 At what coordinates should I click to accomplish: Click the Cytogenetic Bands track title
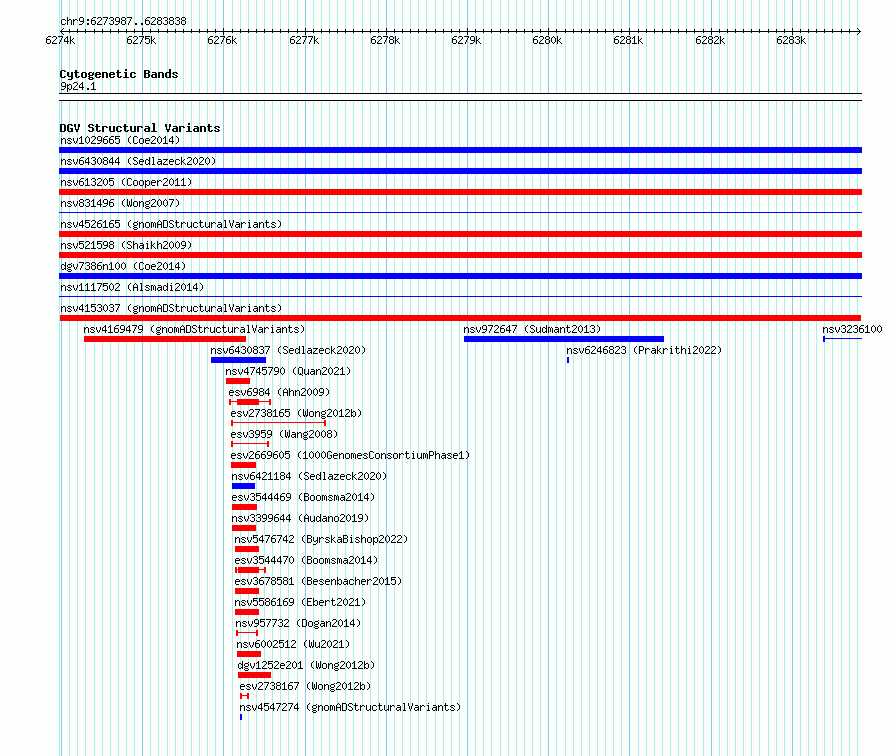(119, 74)
